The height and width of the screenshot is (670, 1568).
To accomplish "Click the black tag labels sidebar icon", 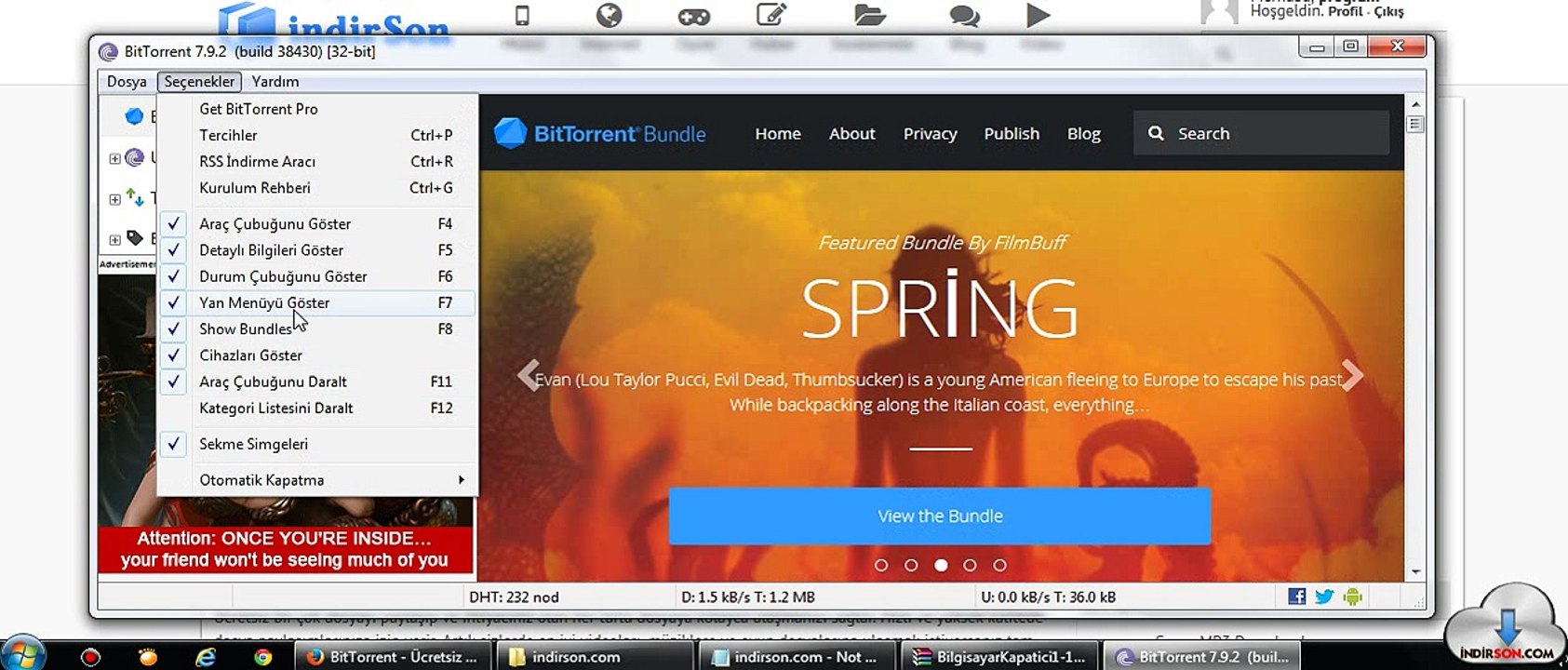I will pos(135,238).
